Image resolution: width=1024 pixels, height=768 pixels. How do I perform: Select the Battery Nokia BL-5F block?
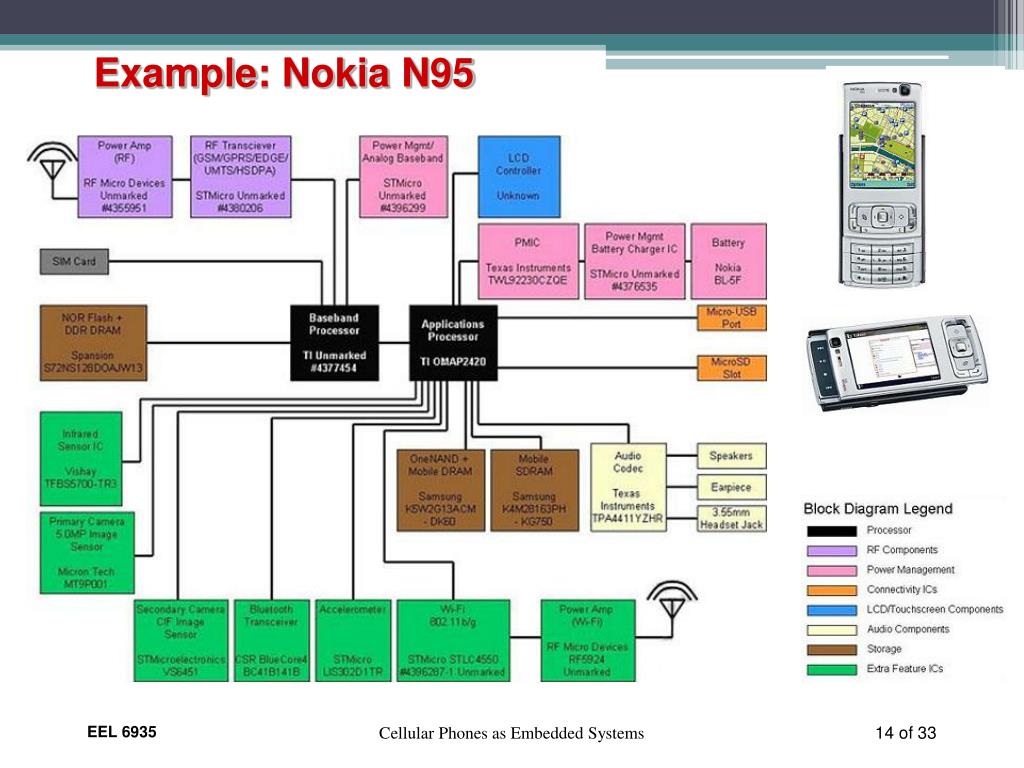click(728, 261)
